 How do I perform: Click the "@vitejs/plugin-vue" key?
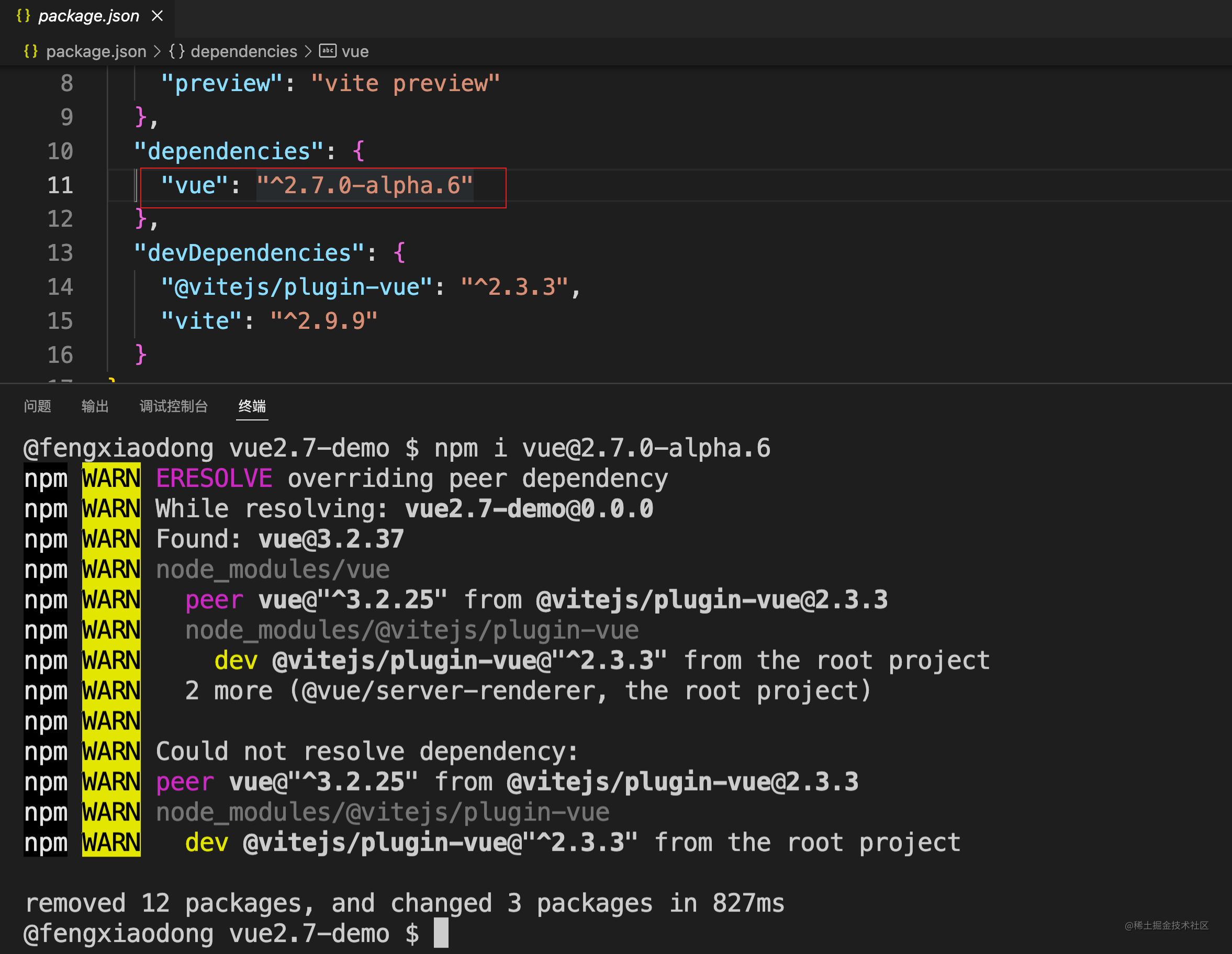[297, 287]
